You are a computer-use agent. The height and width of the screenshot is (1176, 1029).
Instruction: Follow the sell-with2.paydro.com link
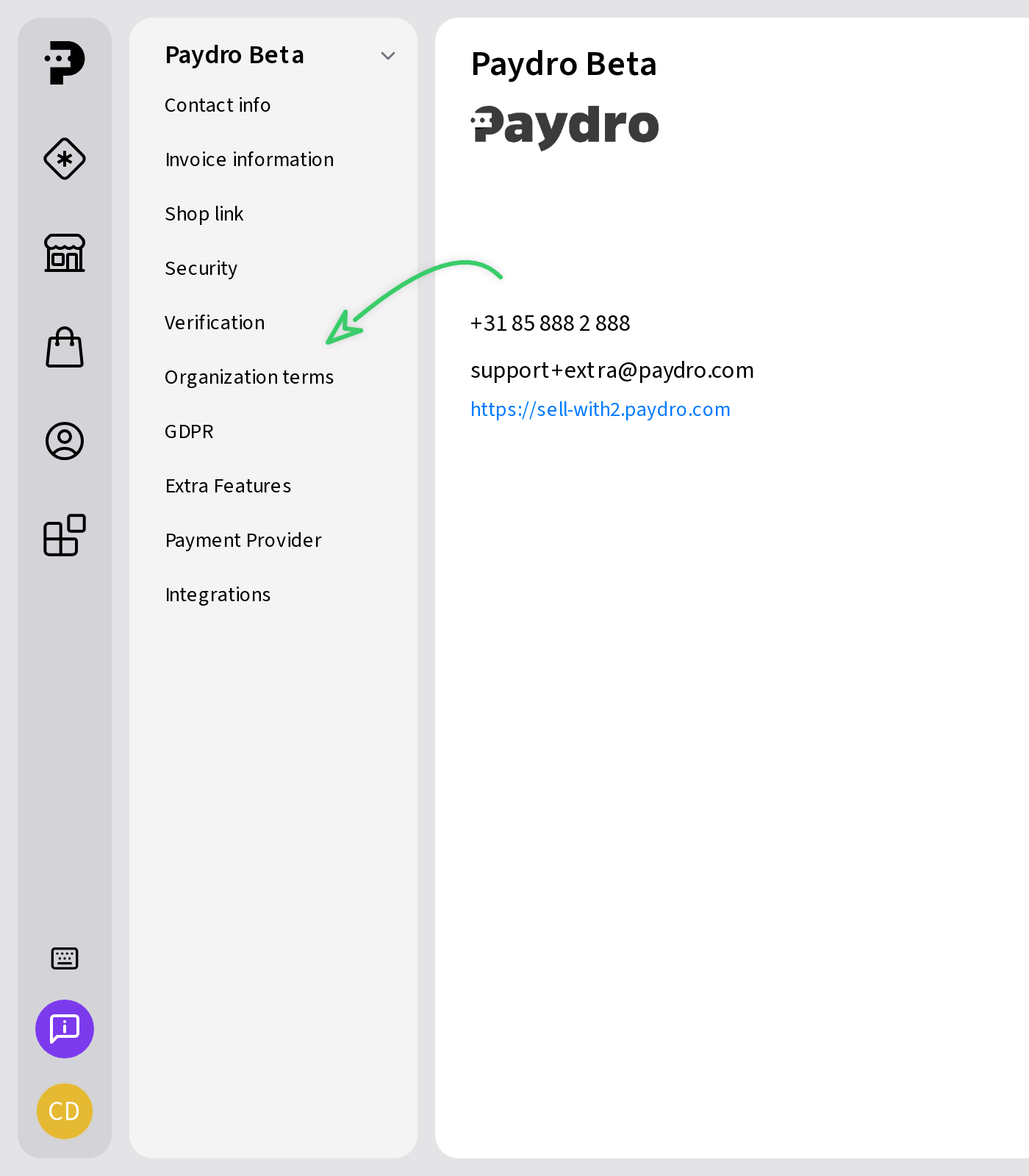pyautogui.click(x=600, y=409)
